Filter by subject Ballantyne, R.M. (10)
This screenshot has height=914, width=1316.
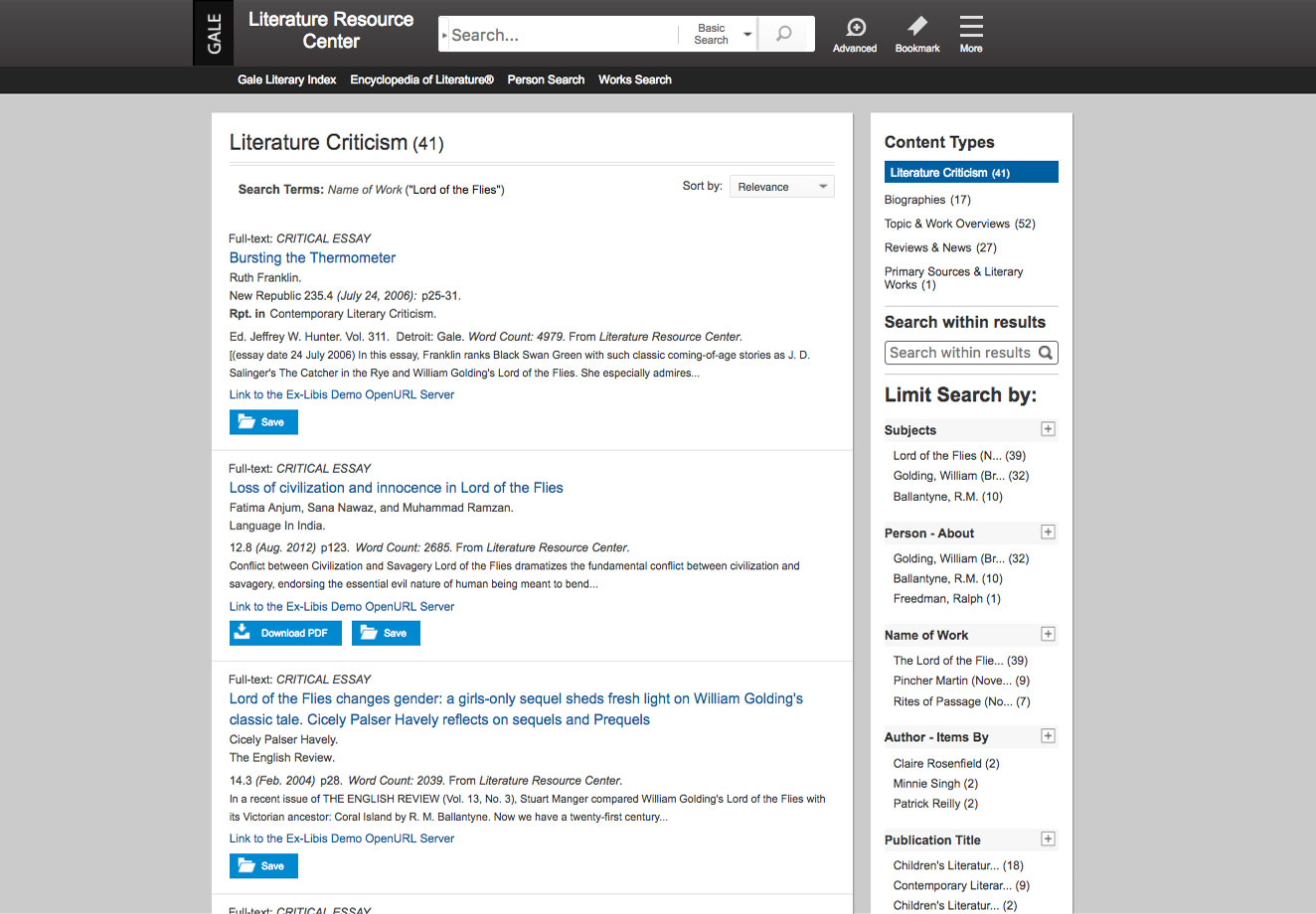tap(948, 497)
